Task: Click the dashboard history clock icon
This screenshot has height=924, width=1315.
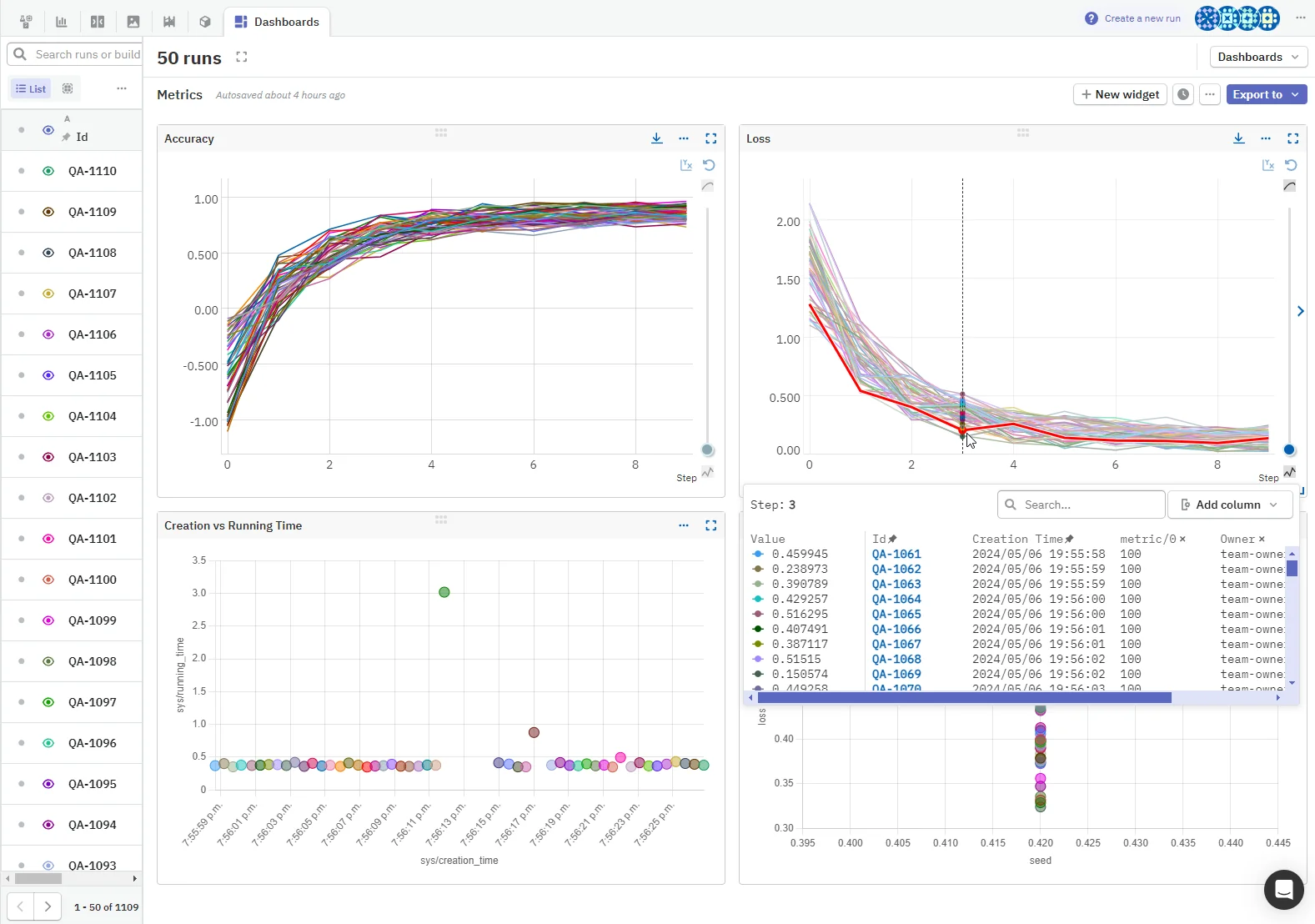Action: 1183,94
